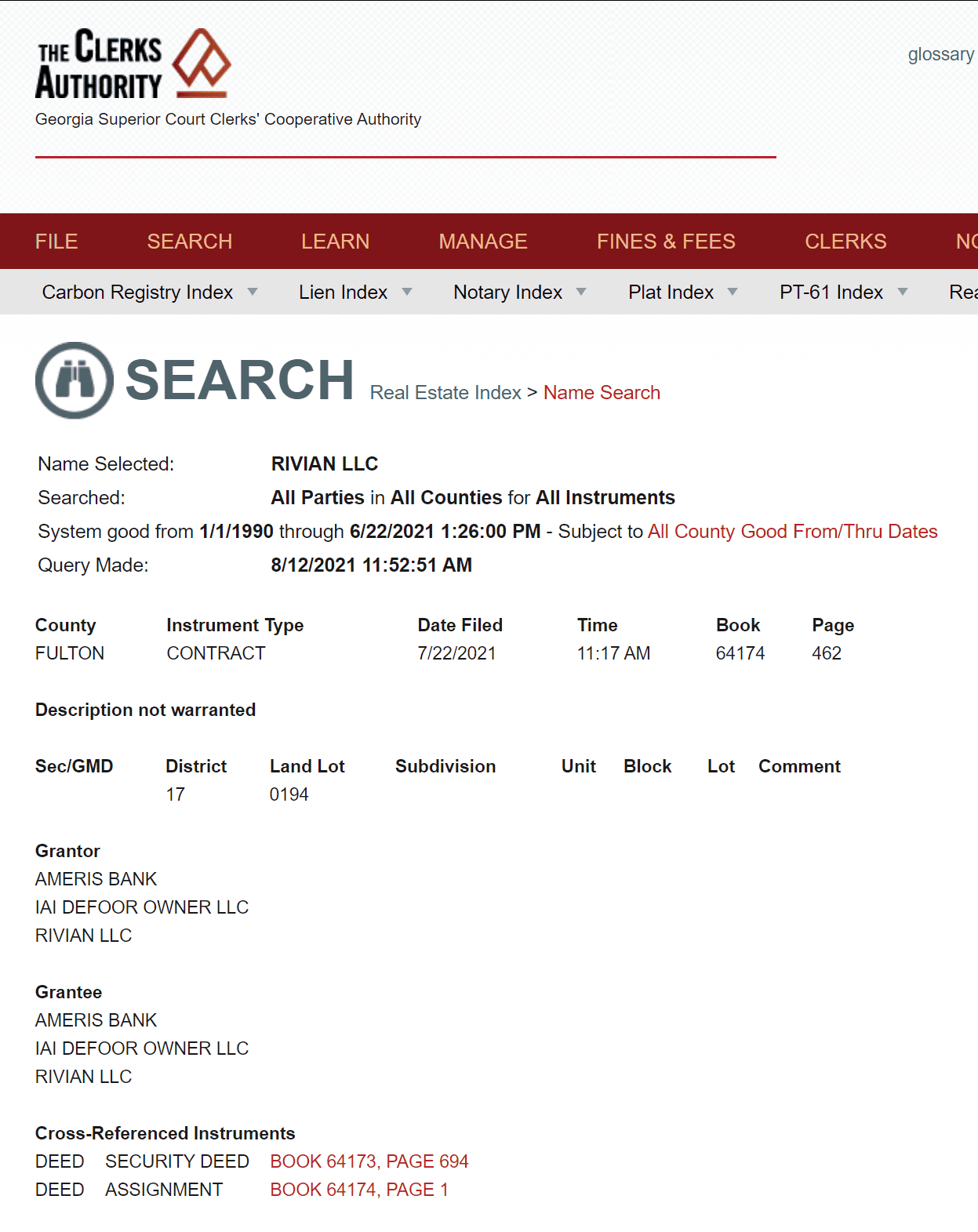Expand the Notary Index dropdown arrow
The height and width of the screenshot is (1232, 978).
point(581,292)
